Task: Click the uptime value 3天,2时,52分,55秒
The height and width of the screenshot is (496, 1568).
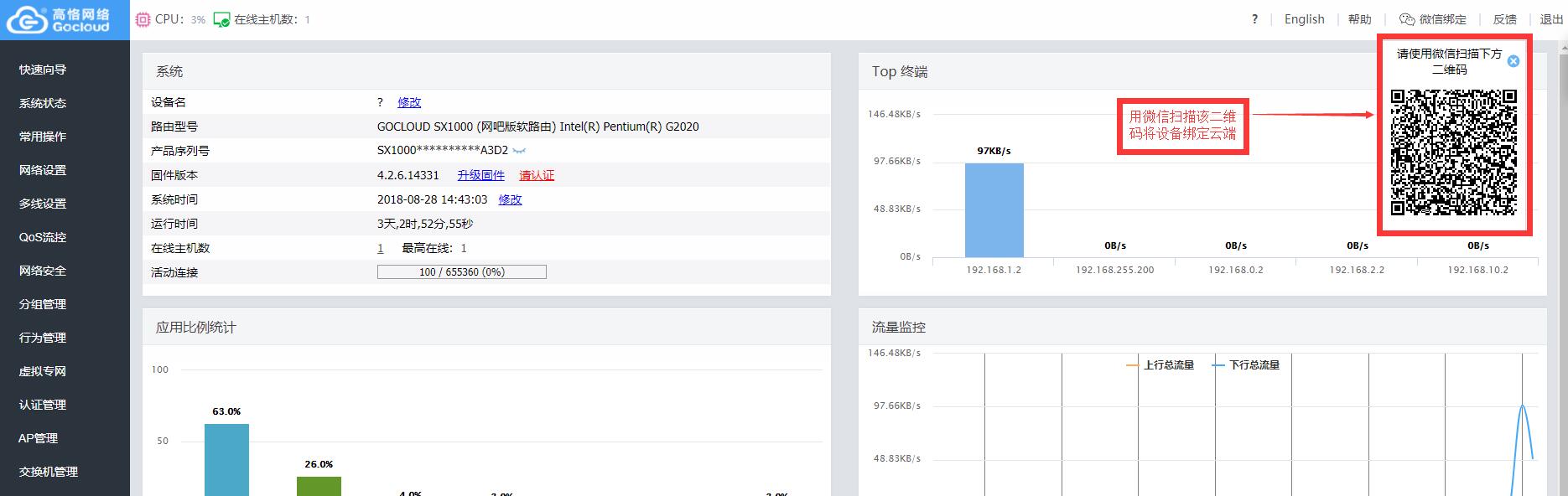Action: pyautogui.click(x=425, y=224)
